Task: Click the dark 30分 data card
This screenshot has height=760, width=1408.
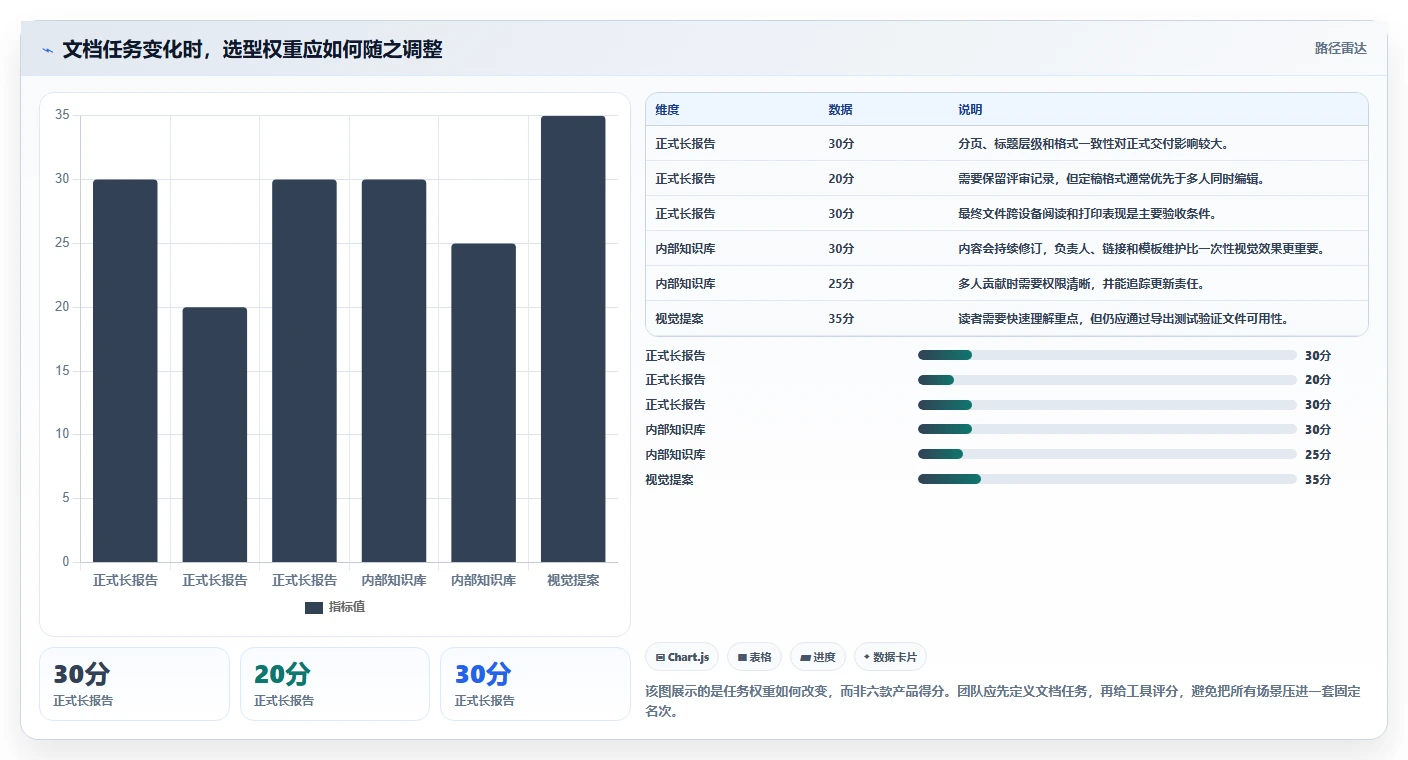Action: tap(134, 684)
